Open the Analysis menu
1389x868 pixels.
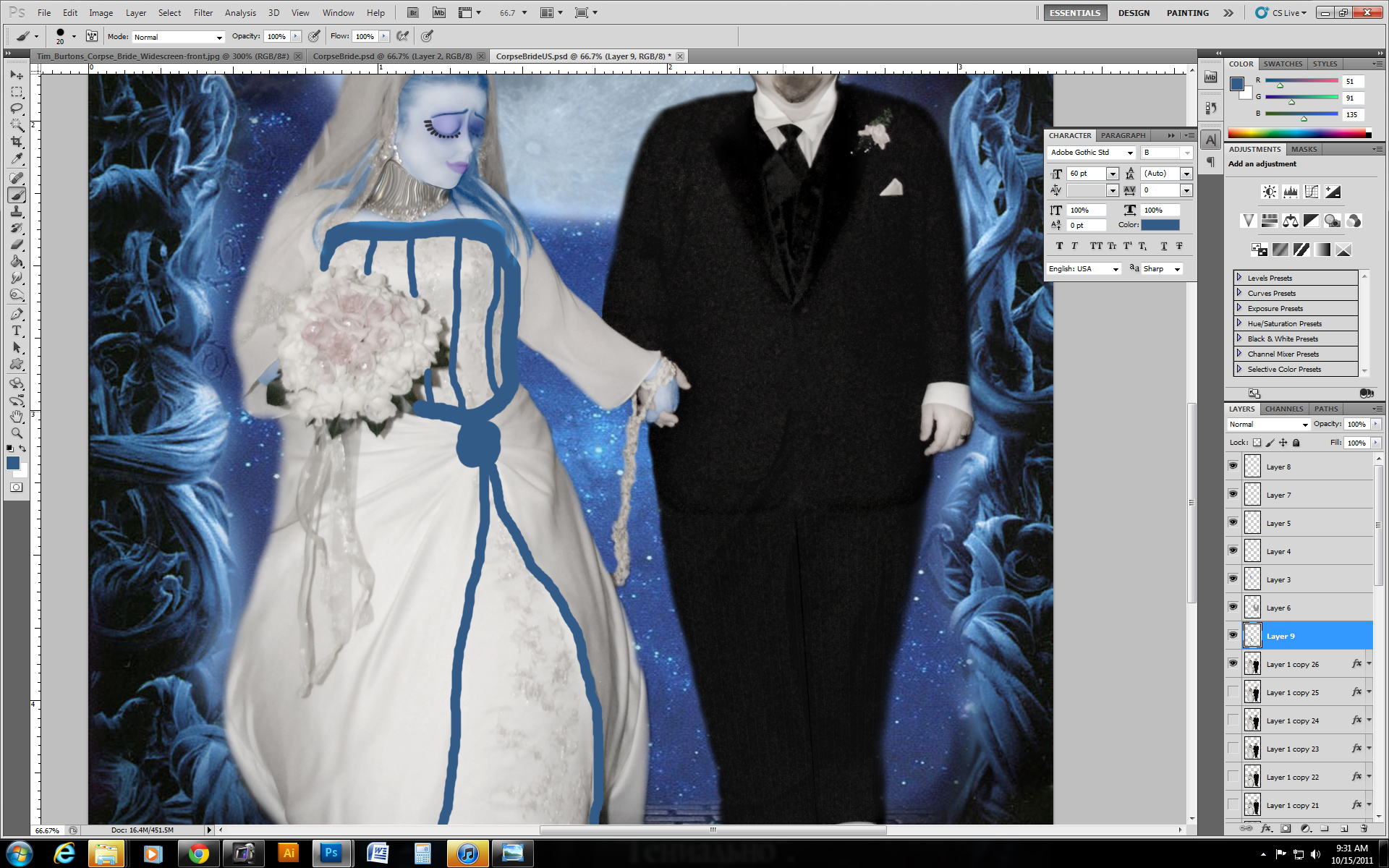click(x=240, y=12)
